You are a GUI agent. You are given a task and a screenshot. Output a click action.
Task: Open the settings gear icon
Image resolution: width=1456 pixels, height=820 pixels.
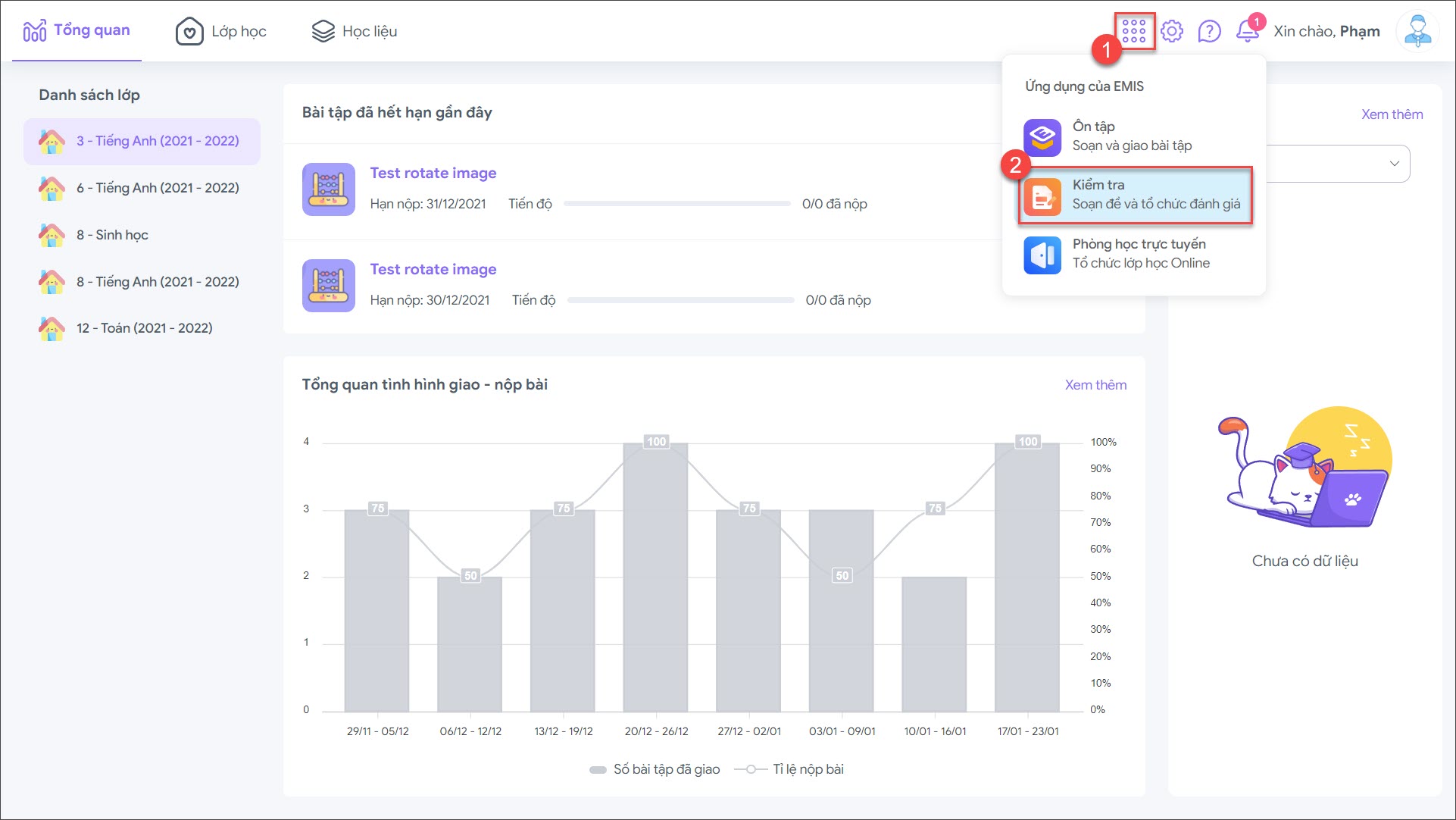pos(1171,31)
